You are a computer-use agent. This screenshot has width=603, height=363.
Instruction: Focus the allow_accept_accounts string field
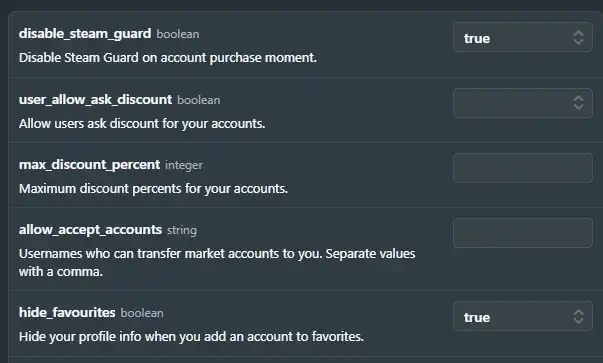(x=523, y=233)
